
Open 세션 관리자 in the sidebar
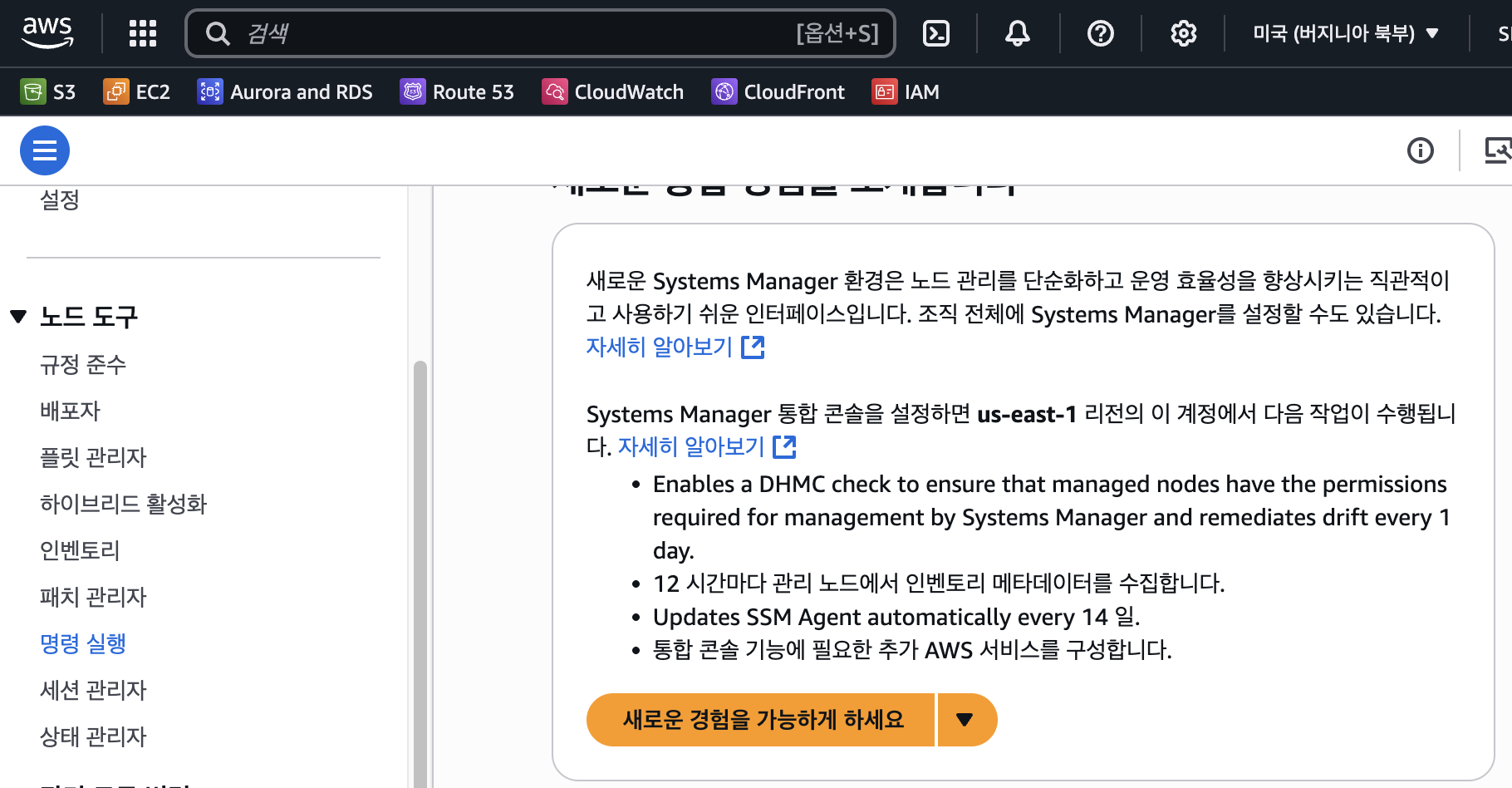tap(93, 690)
